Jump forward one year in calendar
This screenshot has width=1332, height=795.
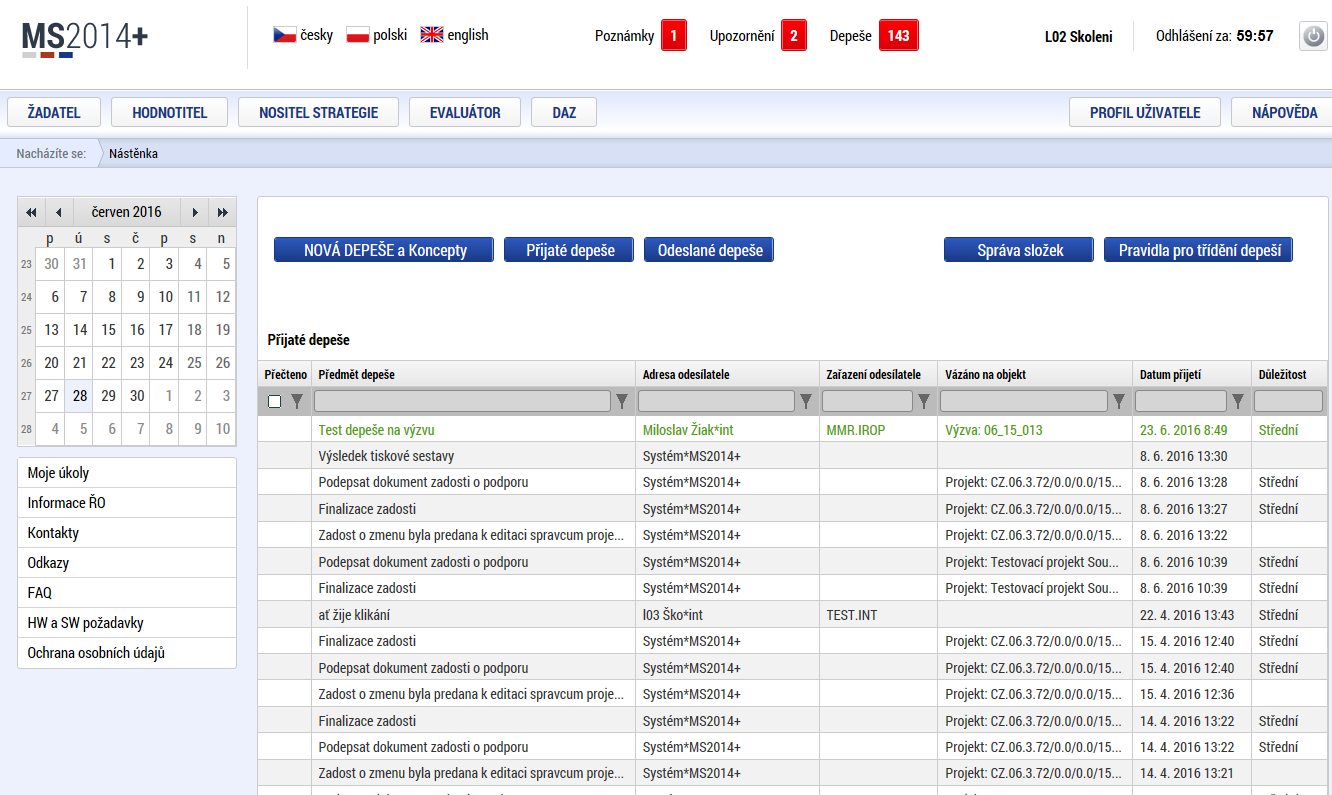pyautogui.click(x=222, y=212)
